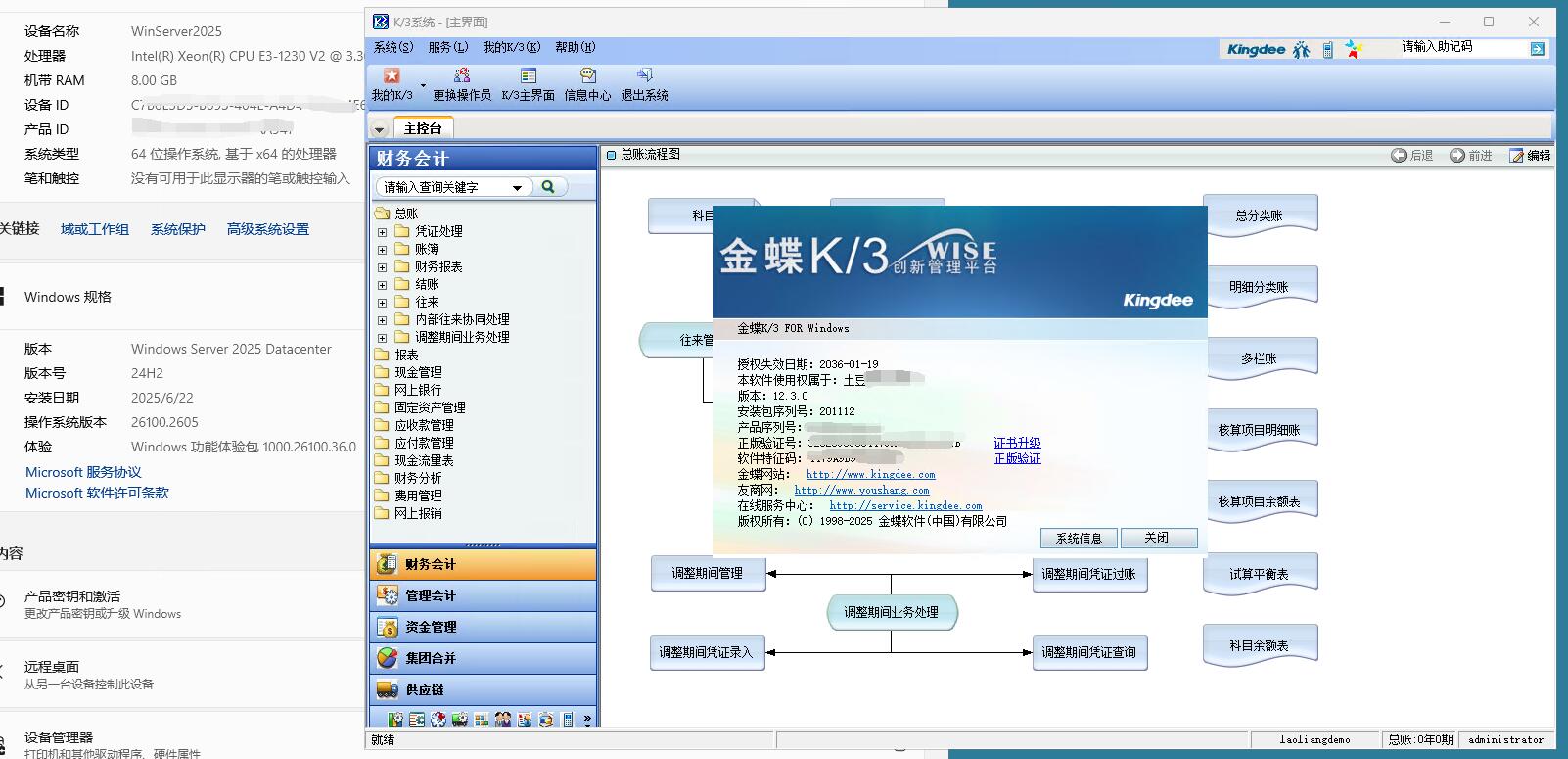Expand the 凭证处理 tree node
This screenshot has height=759, width=1568.
pos(382,232)
